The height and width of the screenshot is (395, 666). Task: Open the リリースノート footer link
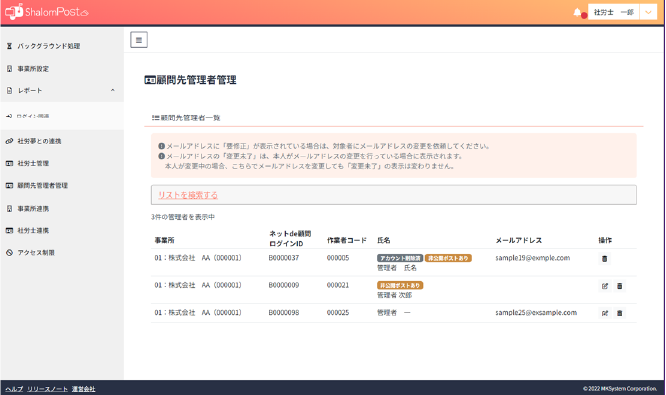(47, 389)
